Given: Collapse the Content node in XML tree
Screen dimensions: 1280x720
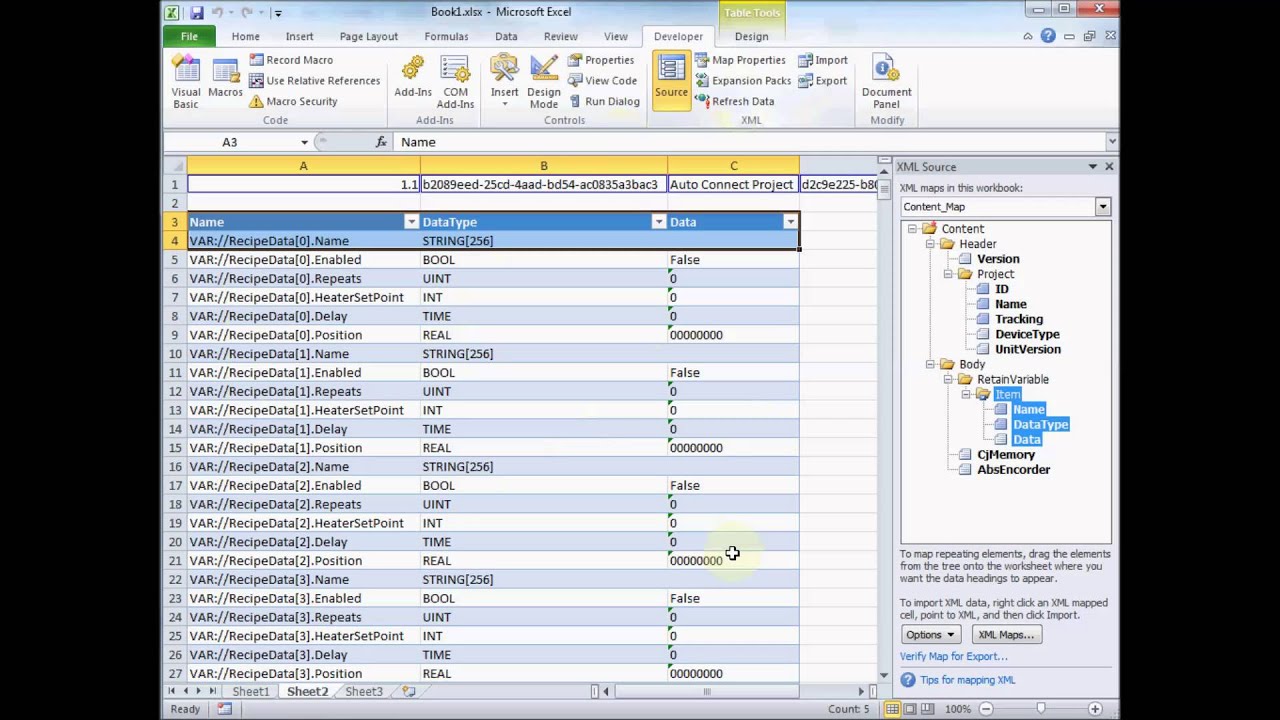Looking at the screenshot, I should point(913,229).
